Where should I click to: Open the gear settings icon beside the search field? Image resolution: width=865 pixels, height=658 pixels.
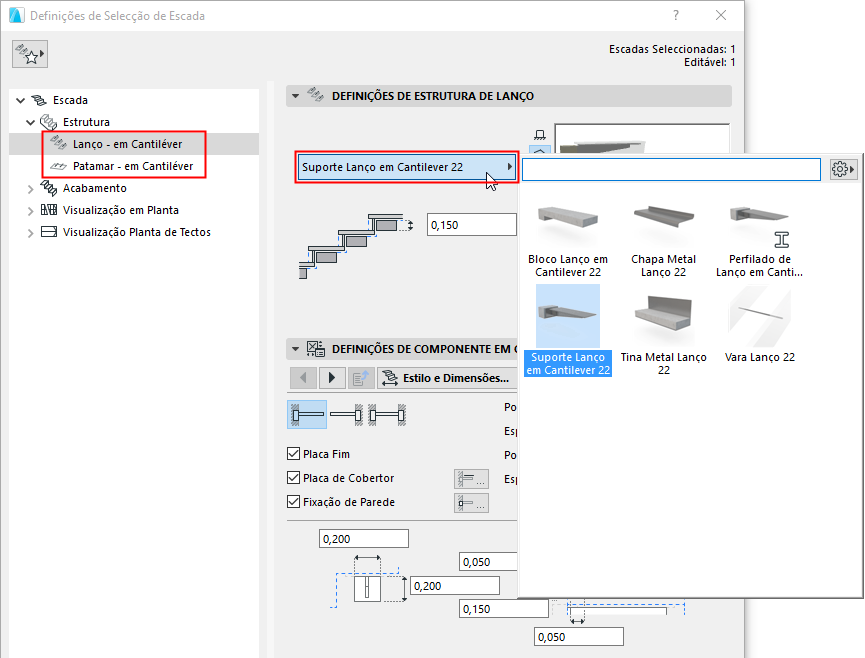pyautogui.click(x=843, y=168)
